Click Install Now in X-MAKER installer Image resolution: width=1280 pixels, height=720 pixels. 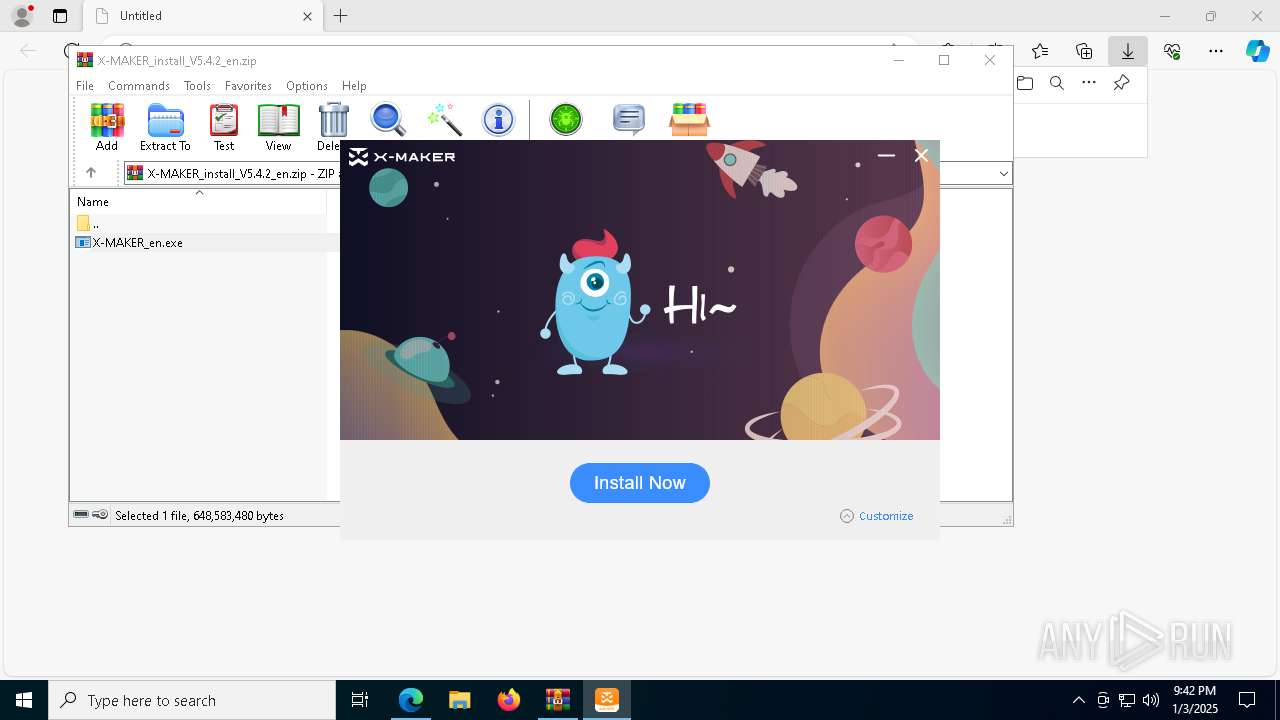point(640,483)
